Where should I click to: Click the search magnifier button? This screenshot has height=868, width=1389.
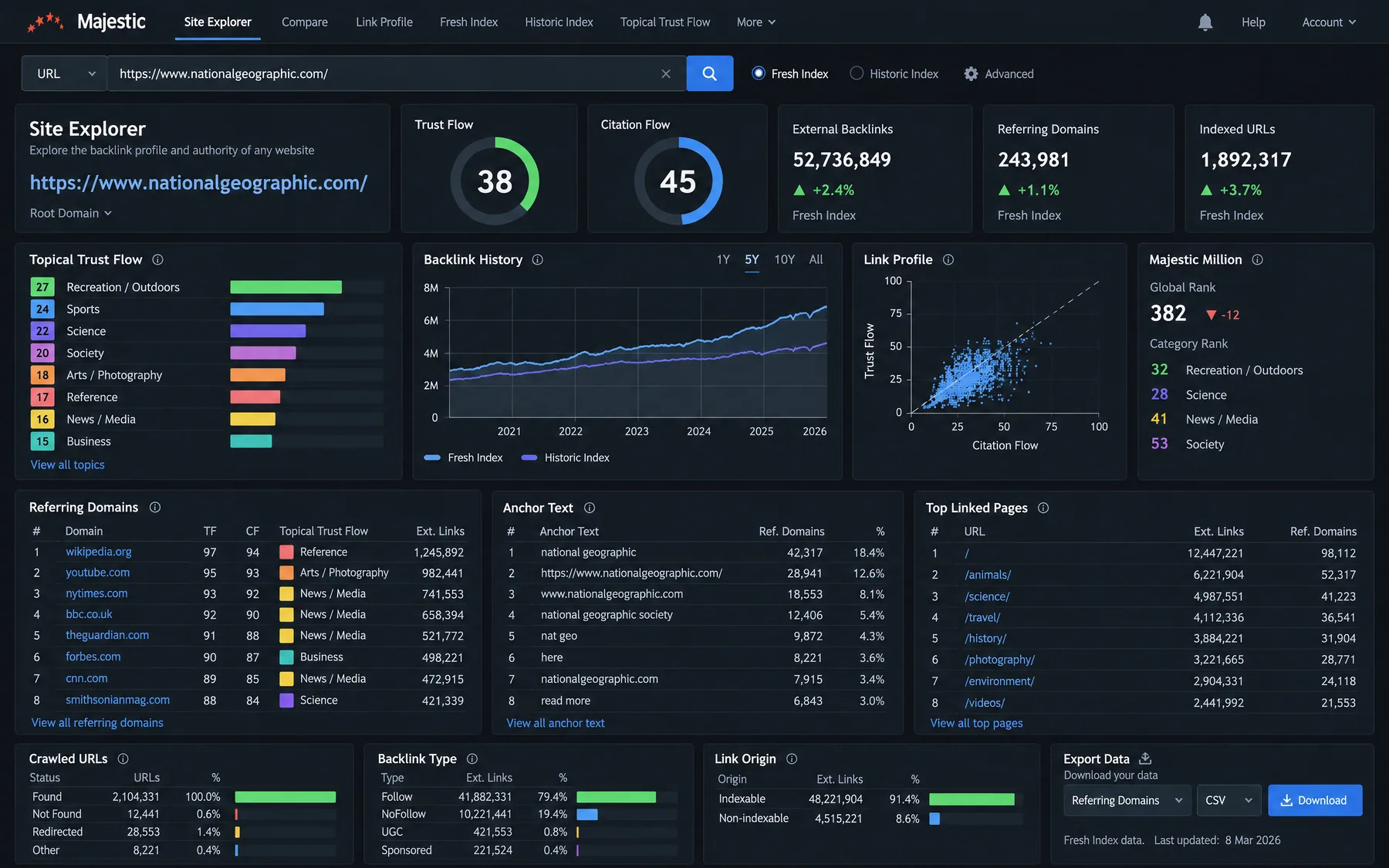click(710, 73)
